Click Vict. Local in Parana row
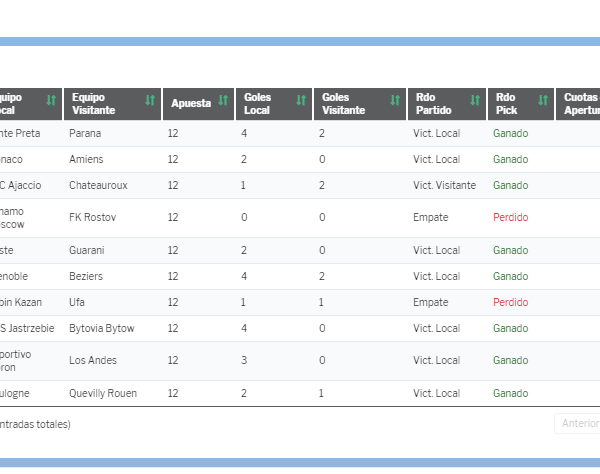This screenshot has width=600, height=474. pyautogui.click(x=437, y=133)
